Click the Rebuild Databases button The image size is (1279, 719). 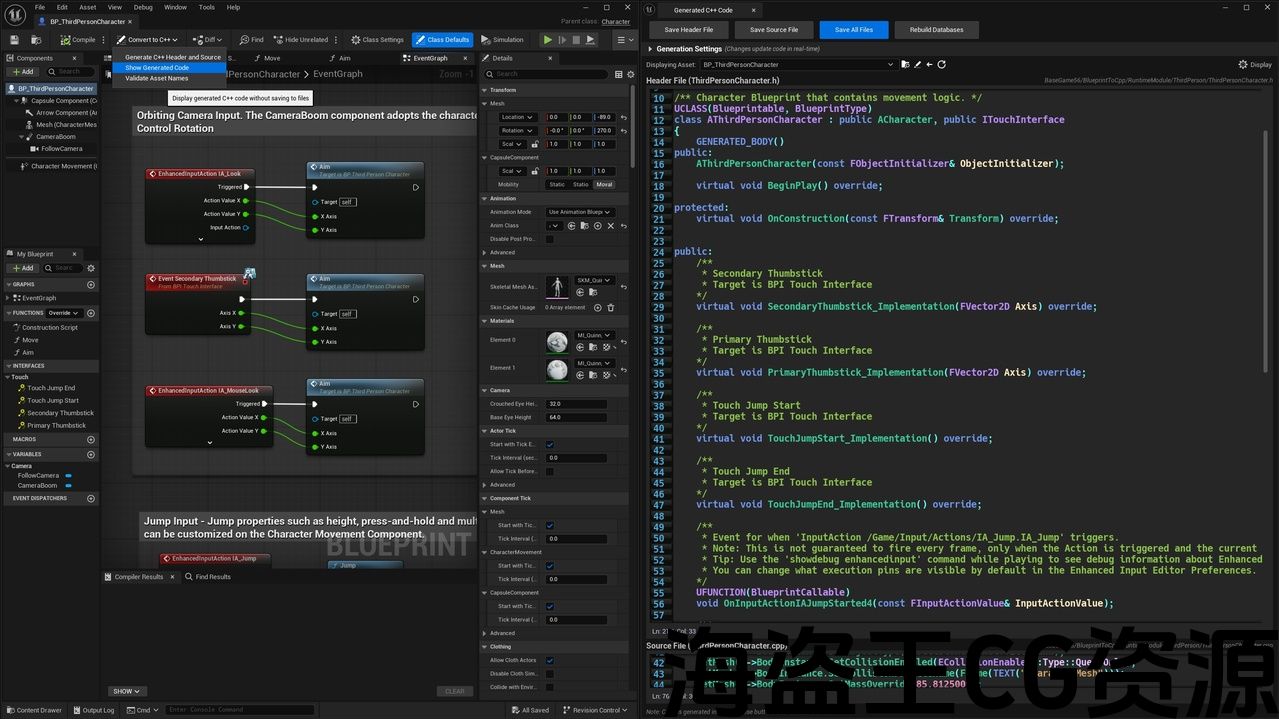pyautogui.click(x=936, y=30)
